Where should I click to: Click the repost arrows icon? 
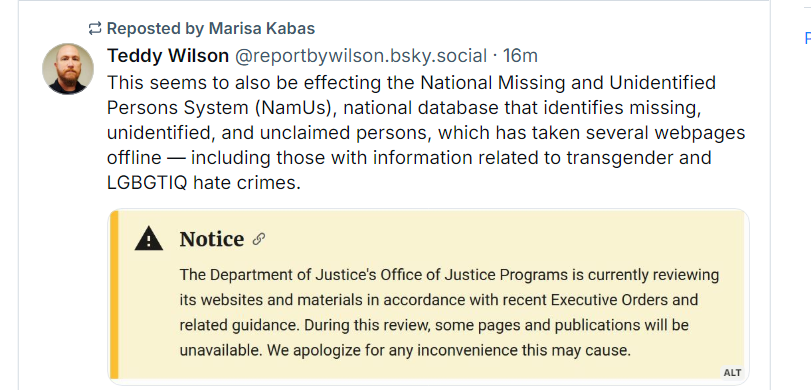[x=95, y=28]
